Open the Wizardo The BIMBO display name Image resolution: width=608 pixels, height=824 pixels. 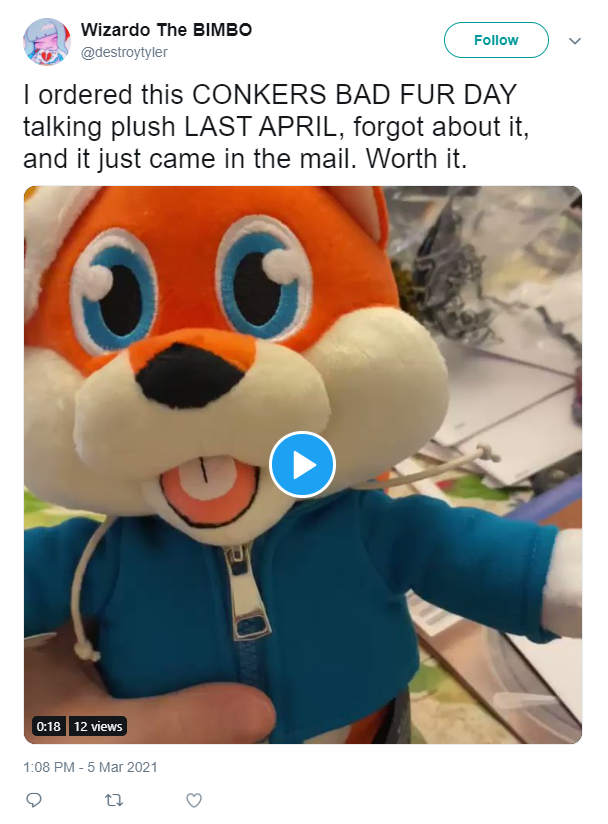pos(167,30)
